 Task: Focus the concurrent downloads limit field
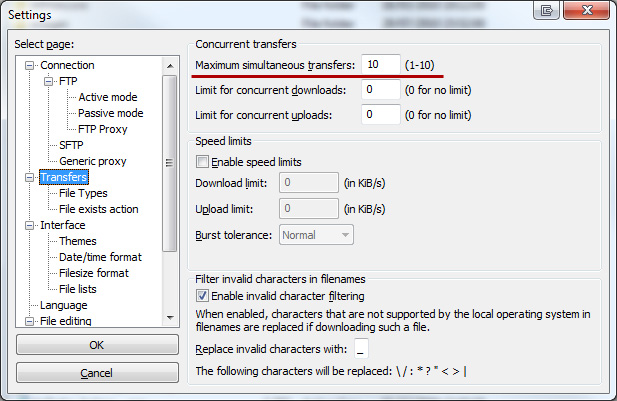pyautogui.click(x=381, y=90)
